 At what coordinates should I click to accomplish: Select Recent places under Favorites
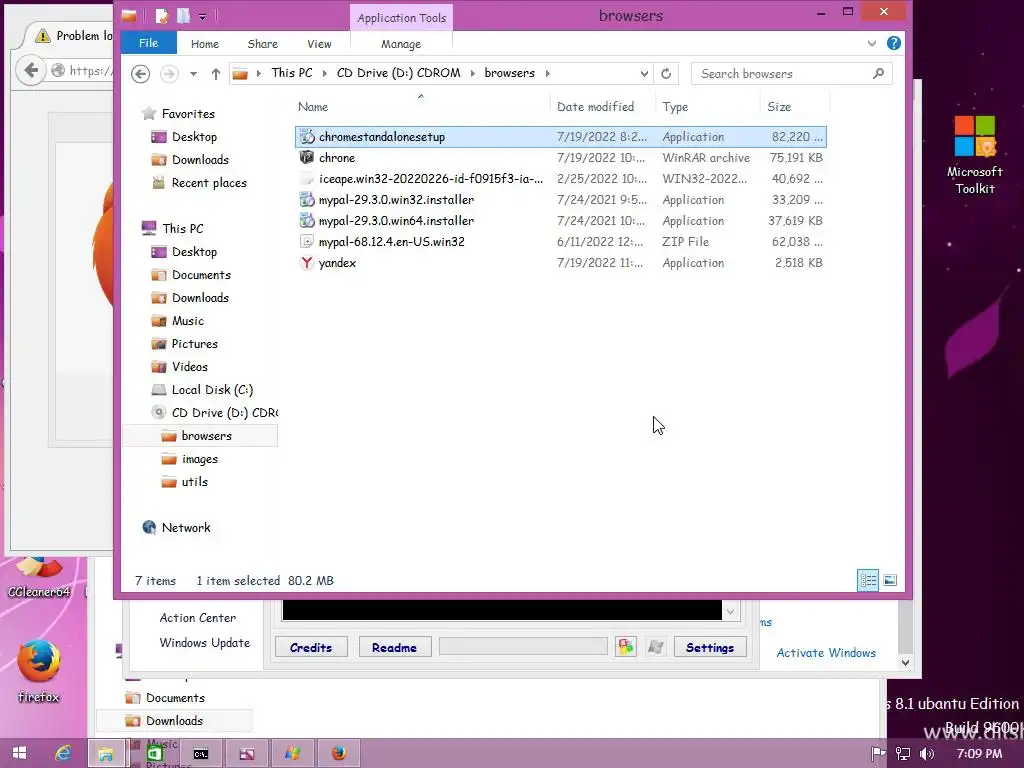[x=209, y=183]
